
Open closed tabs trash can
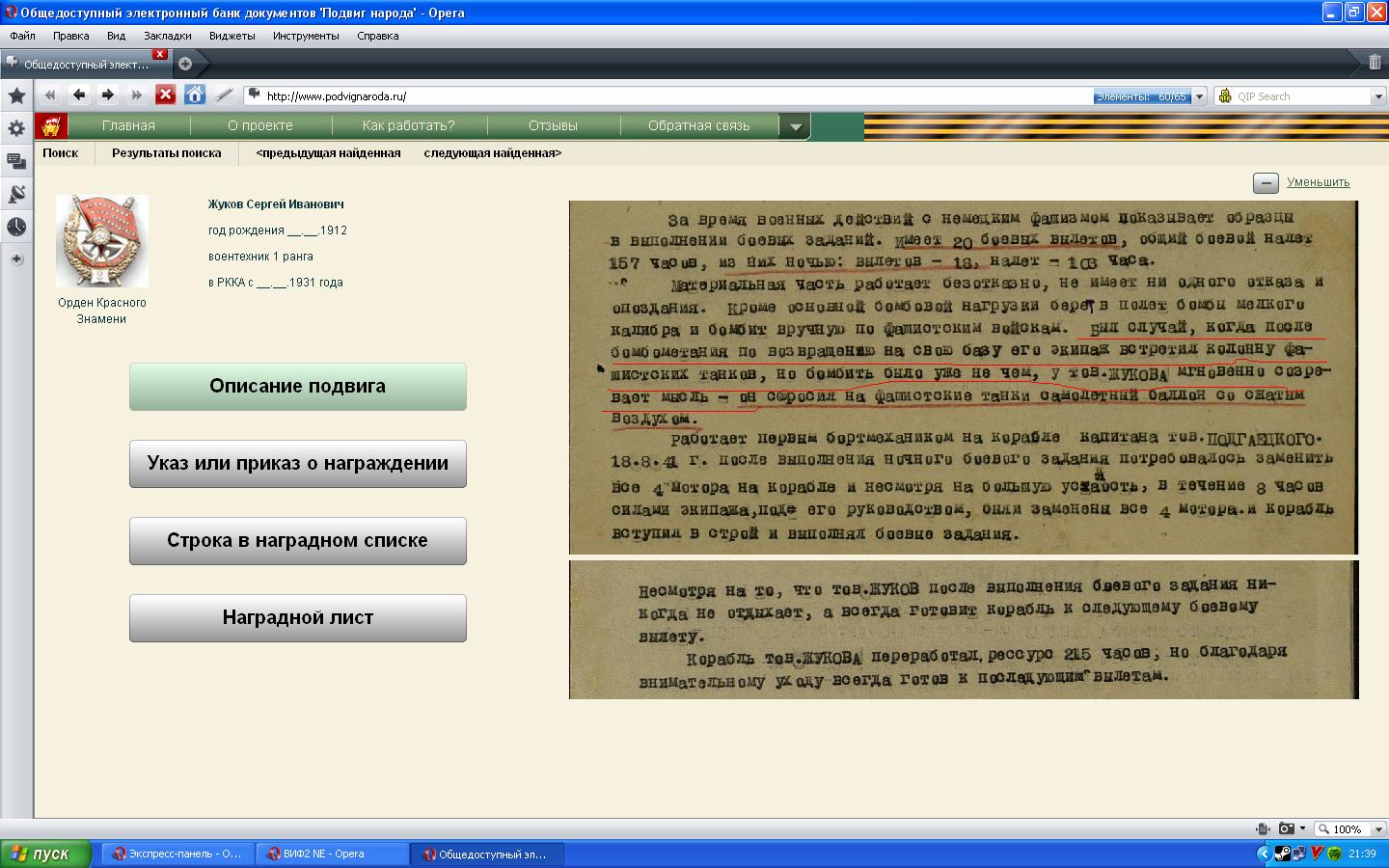[x=1375, y=63]
